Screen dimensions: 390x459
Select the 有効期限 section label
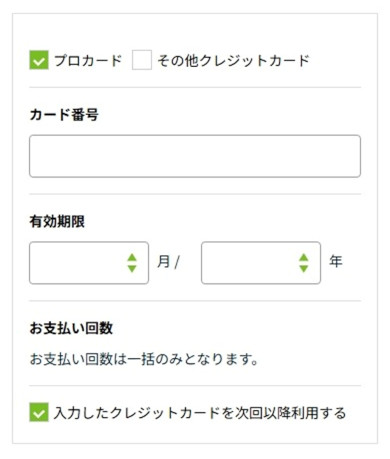tap(57, 221)
